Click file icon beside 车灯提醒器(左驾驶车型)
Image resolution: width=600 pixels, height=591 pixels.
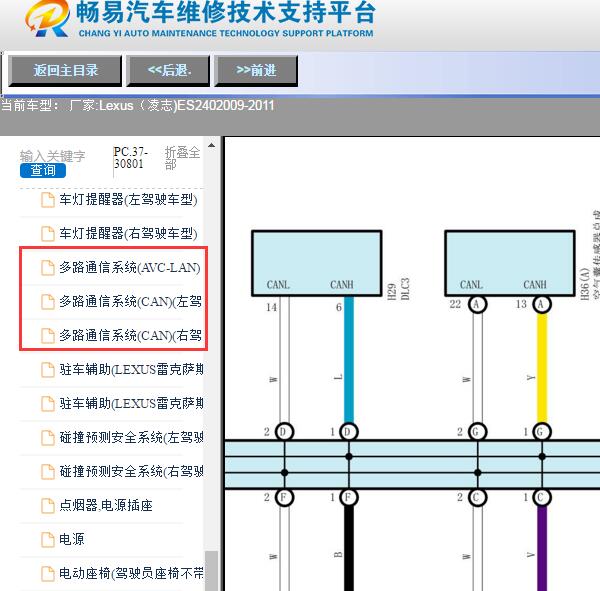[48, 200]
